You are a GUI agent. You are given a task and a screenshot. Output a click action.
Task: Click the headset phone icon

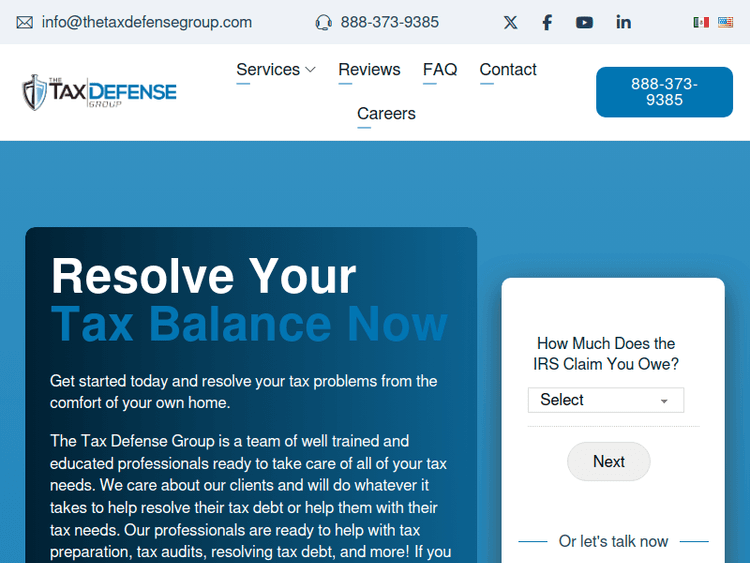pos(324,22)
